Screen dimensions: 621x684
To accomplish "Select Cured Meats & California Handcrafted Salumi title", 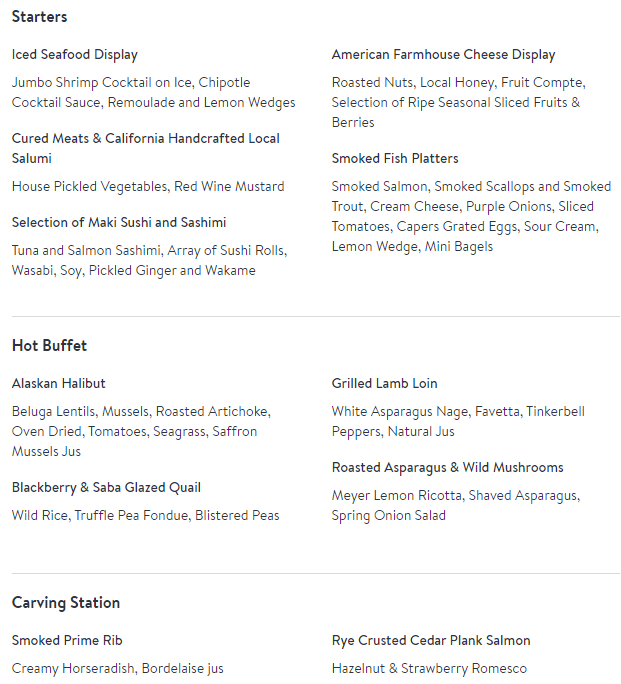I will click(x=145, y=148).
